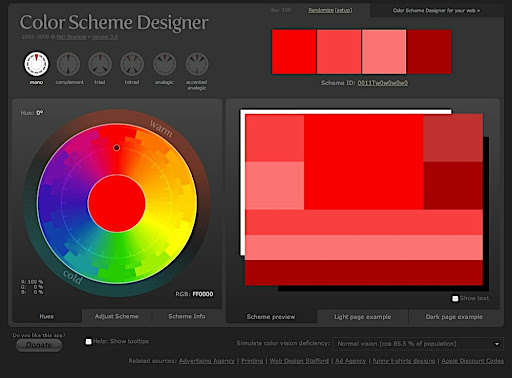Click the Version 3.0 link
Viewport: 512px width, 378px height.
(105, 37)
